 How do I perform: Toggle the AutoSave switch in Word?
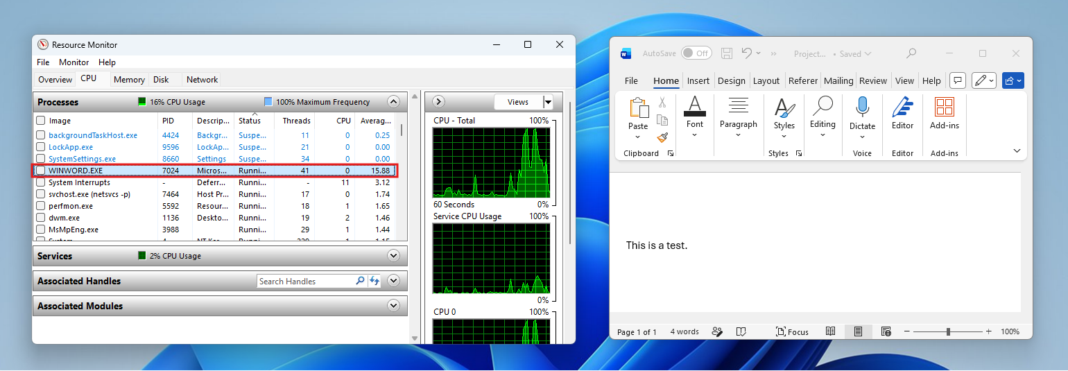click(696, 53)
